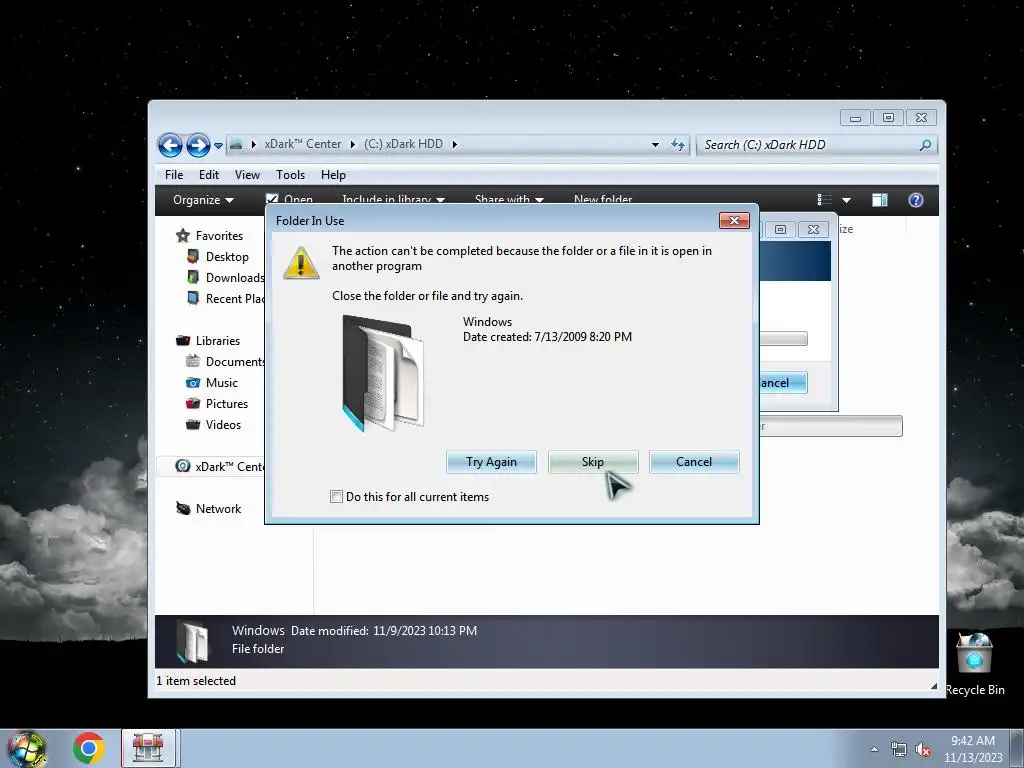Open the Organize dropdown

[203, 200]
